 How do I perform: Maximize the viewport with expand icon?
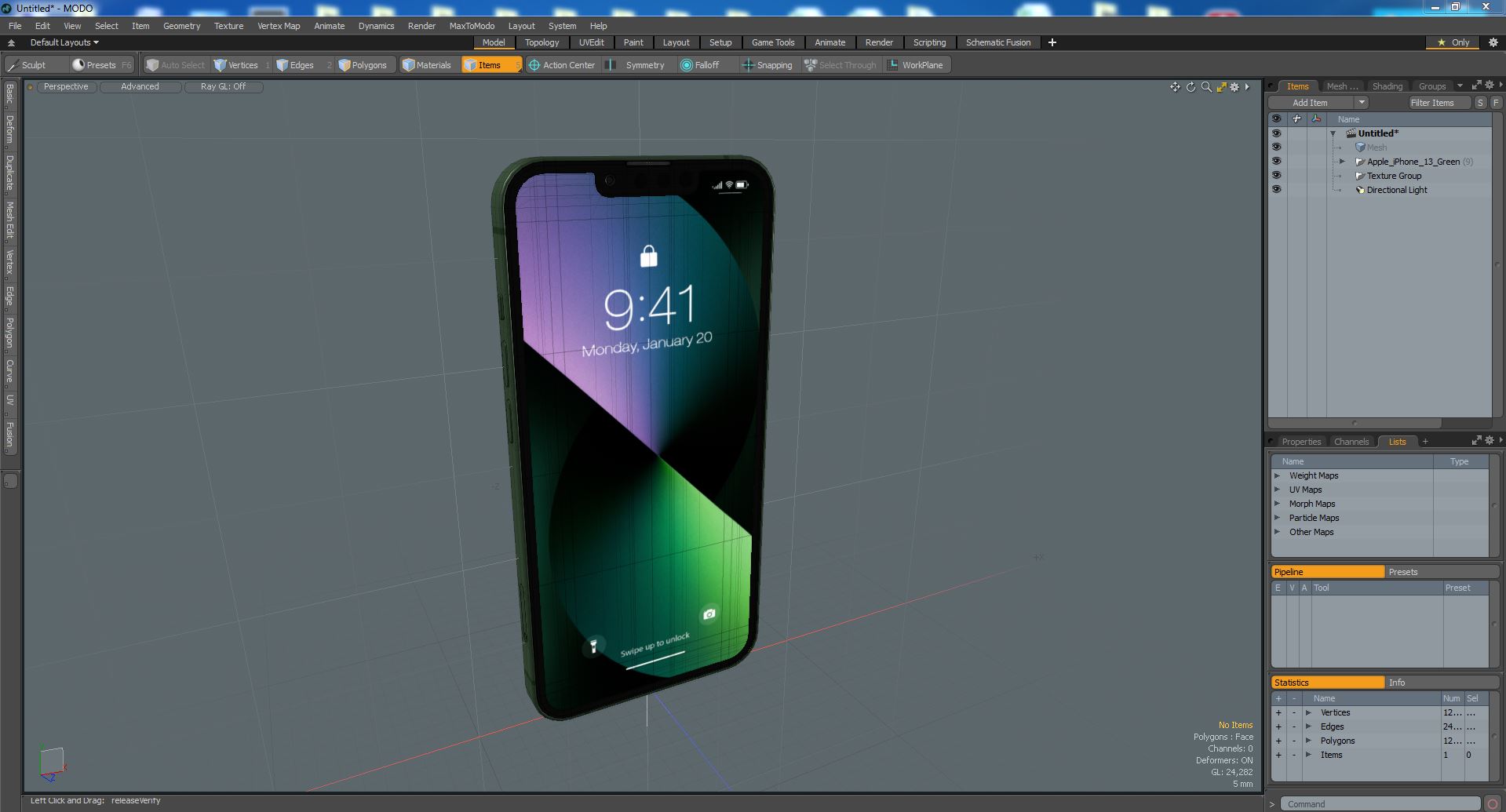1221,87
